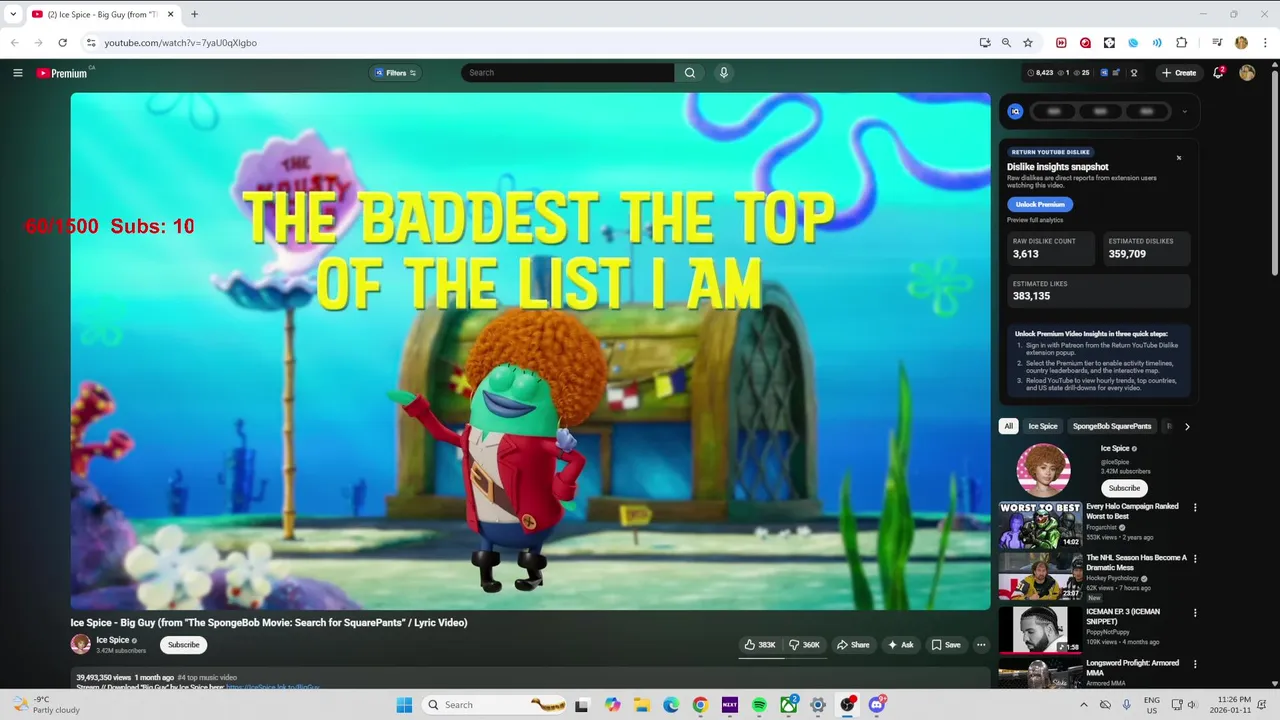Open more actions ellipsis under video

[x=981, y=645]
